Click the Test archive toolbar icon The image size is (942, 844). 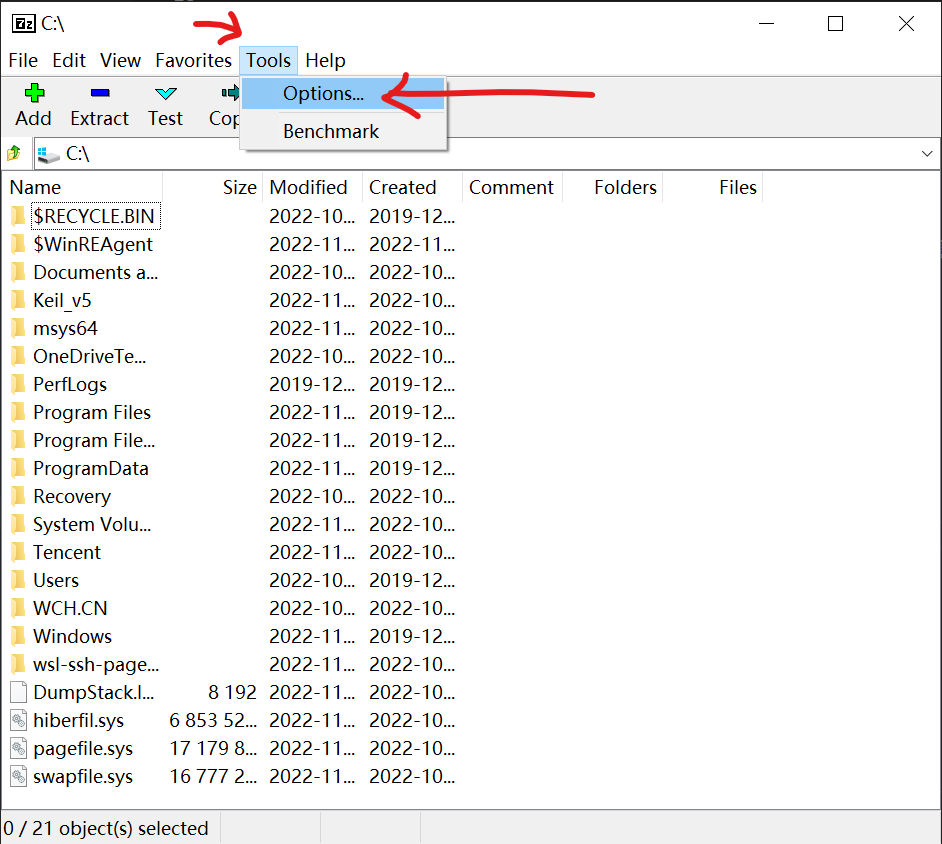[165, 94]
